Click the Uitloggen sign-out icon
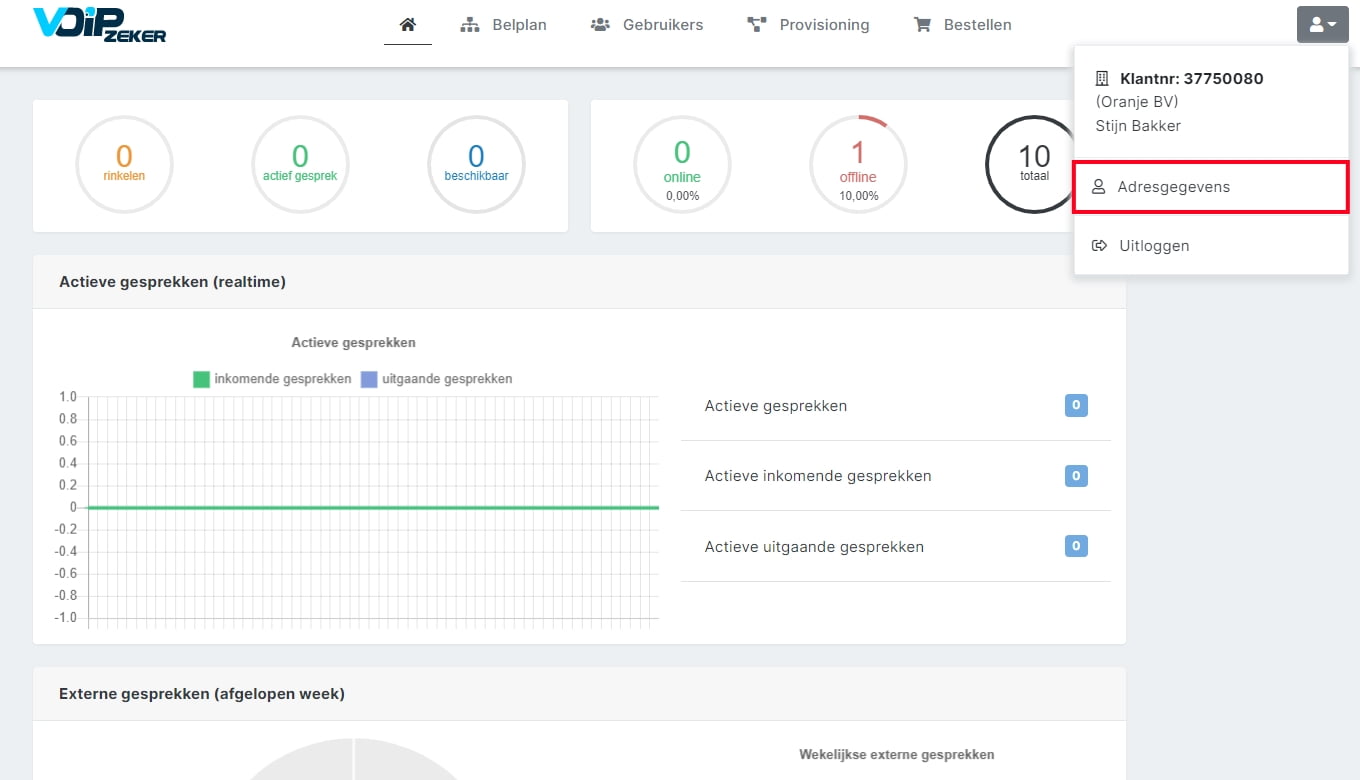This screenshot has height=780, width=1360. pyautogui.click(x=1099, y=246)
